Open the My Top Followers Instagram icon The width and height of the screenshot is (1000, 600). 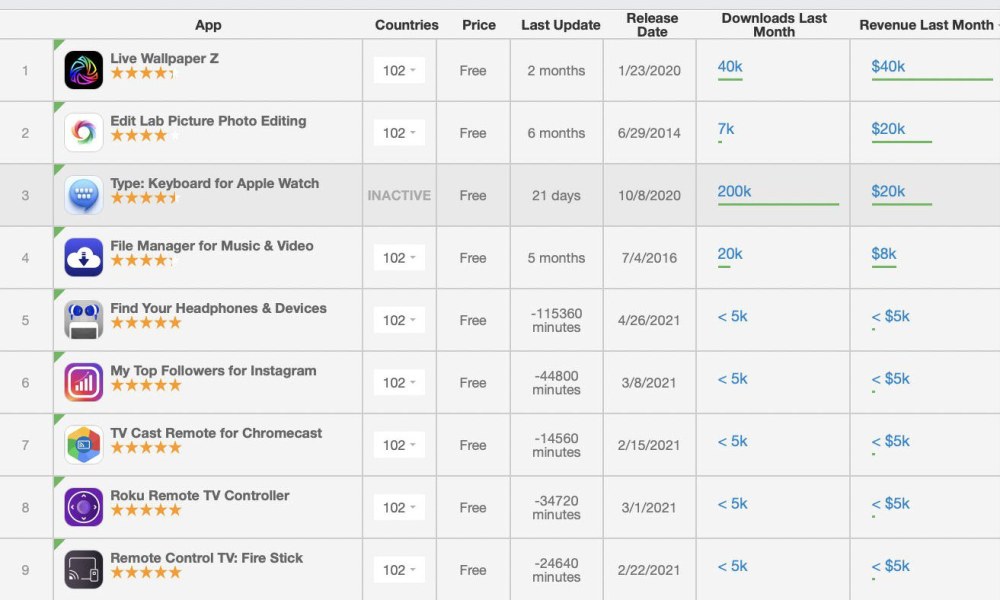click(84, 383)
